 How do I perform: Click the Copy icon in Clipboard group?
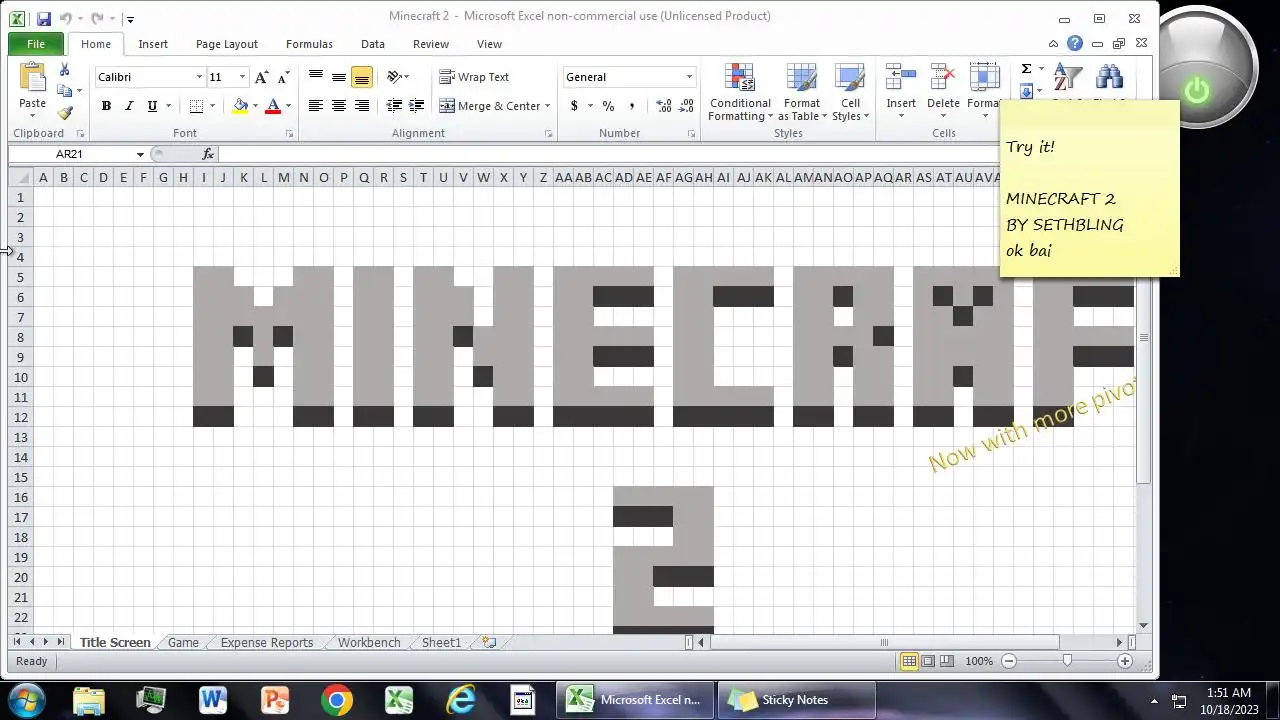(65, 91)
